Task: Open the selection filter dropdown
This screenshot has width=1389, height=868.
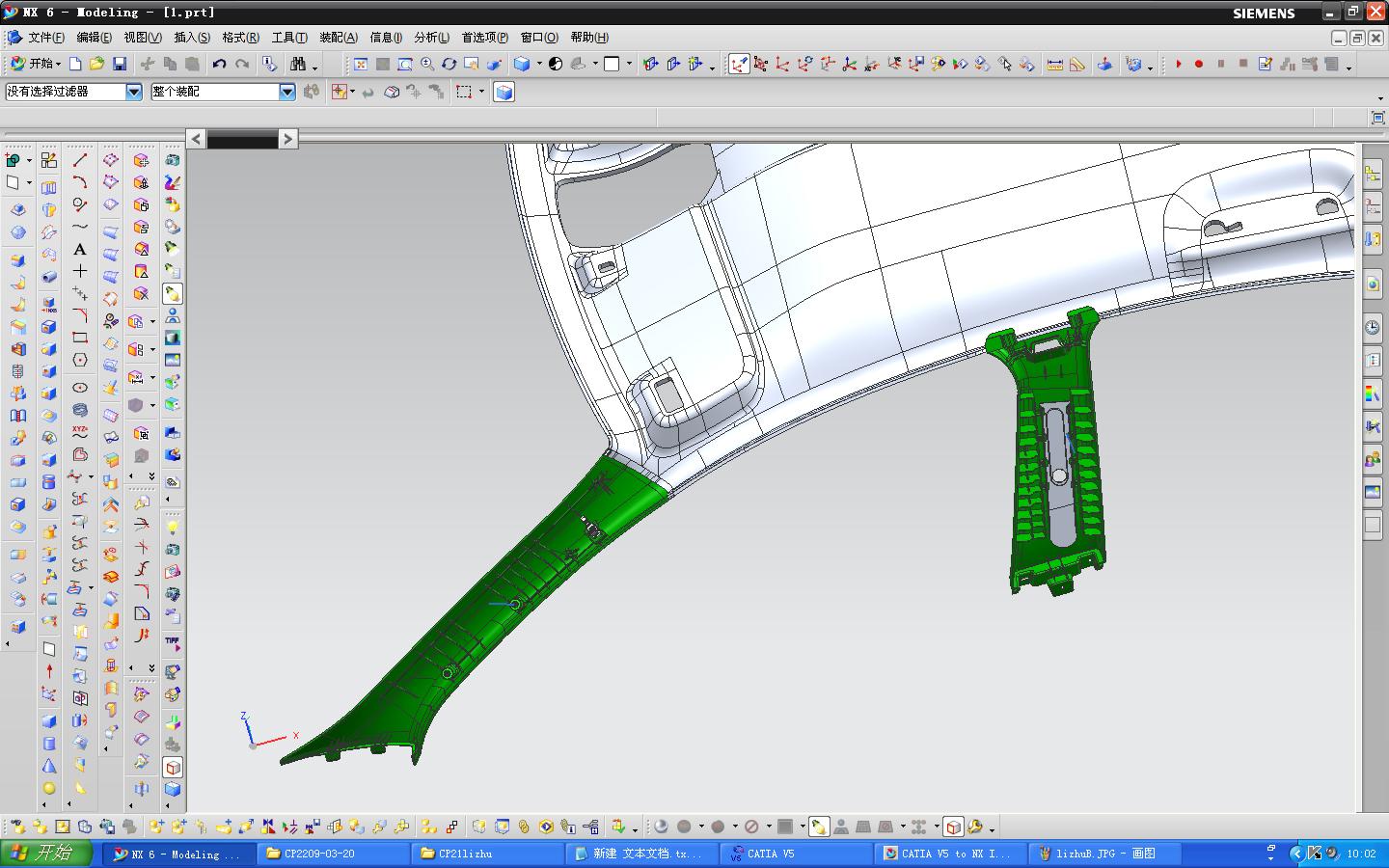Action: click(134, 92)
